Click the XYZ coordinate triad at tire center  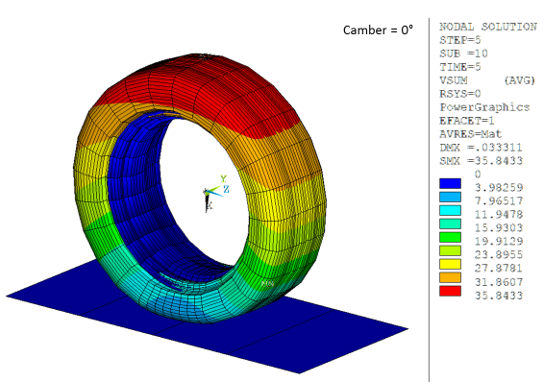tap(216, 193)
